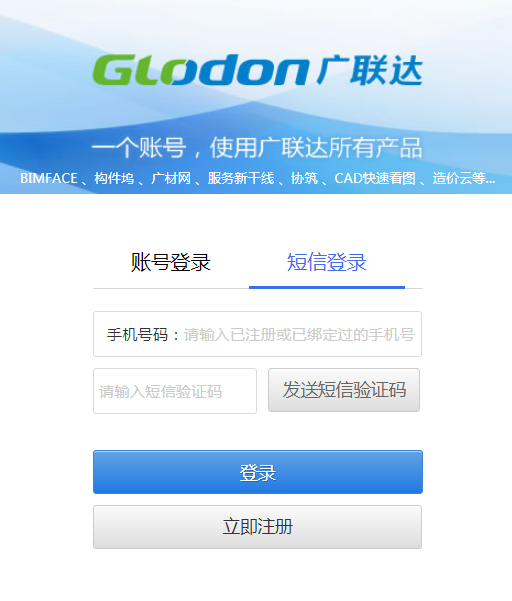Click the Glodon green-blue wordmark logo
The height and width of the screenshot is (601, 512).
200,70
